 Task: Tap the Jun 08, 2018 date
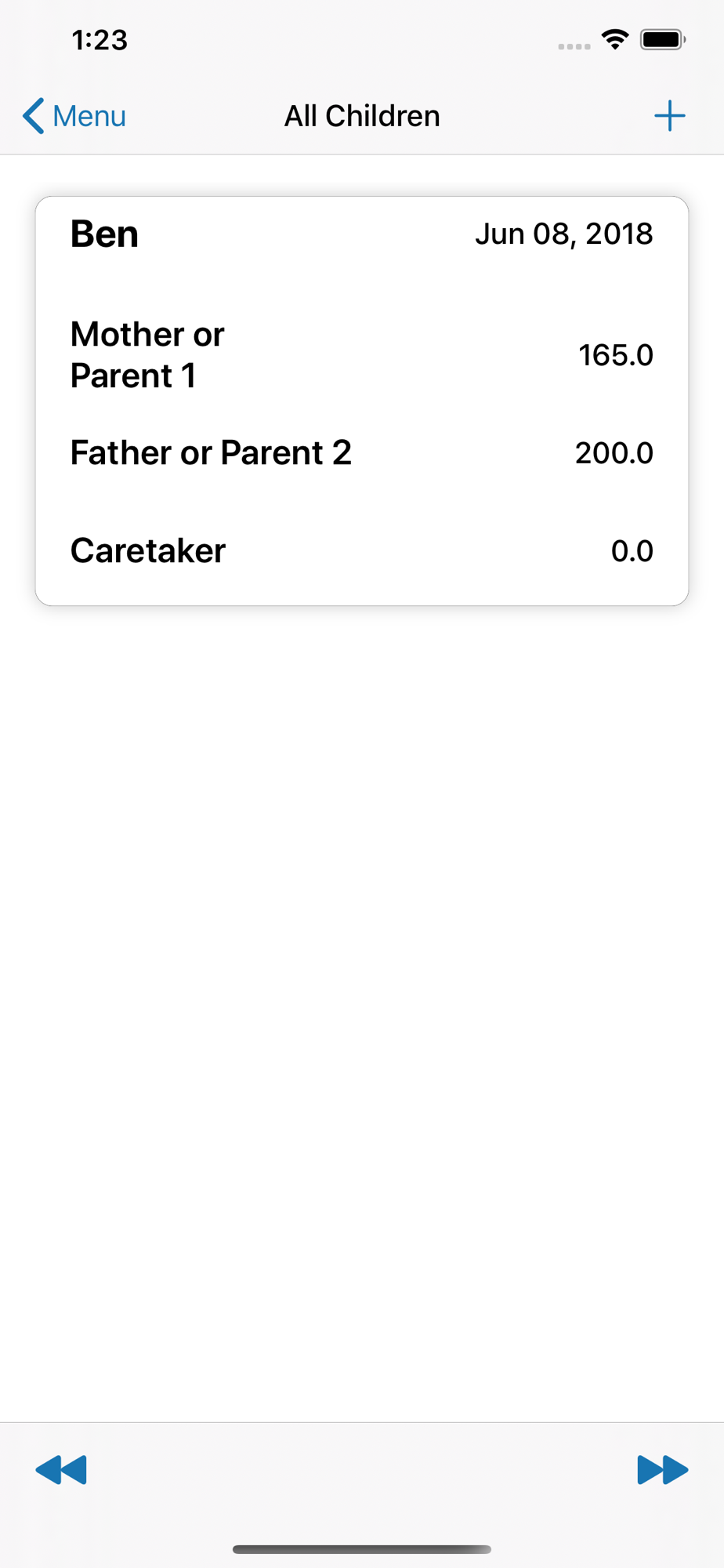coord(564,234)
